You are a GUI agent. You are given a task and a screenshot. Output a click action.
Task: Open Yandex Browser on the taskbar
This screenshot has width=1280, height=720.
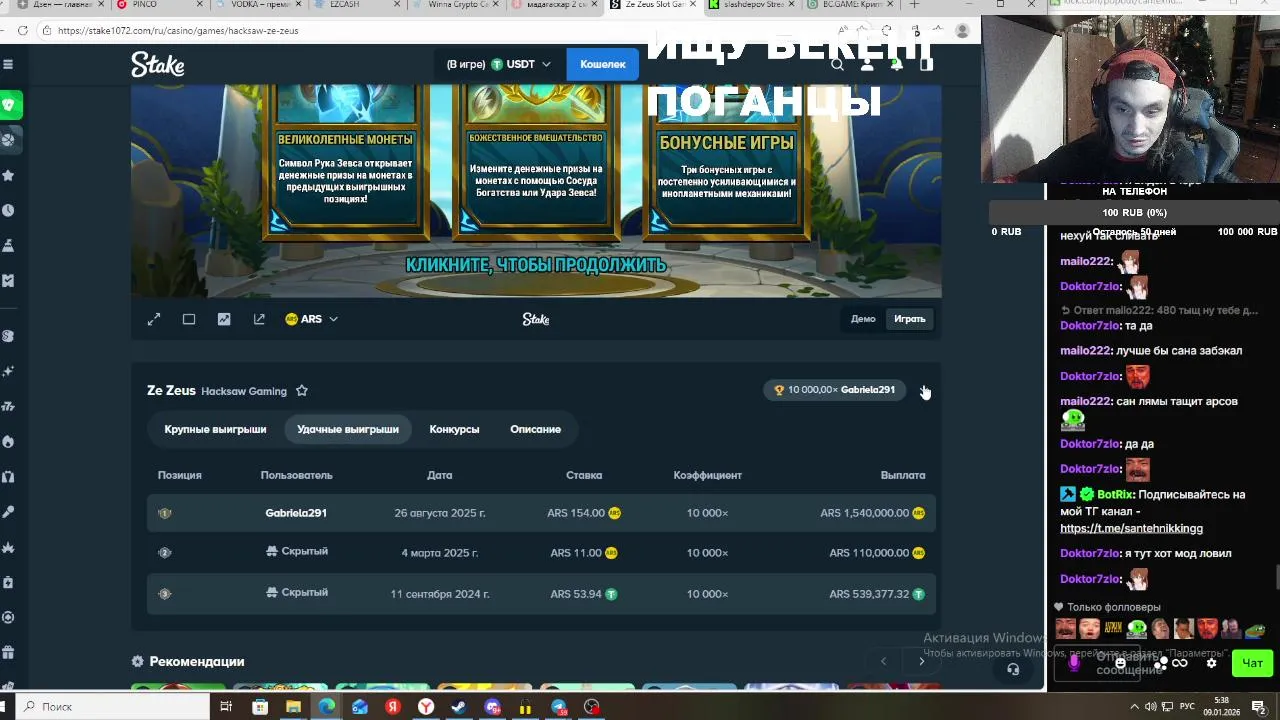pos(426,707)
